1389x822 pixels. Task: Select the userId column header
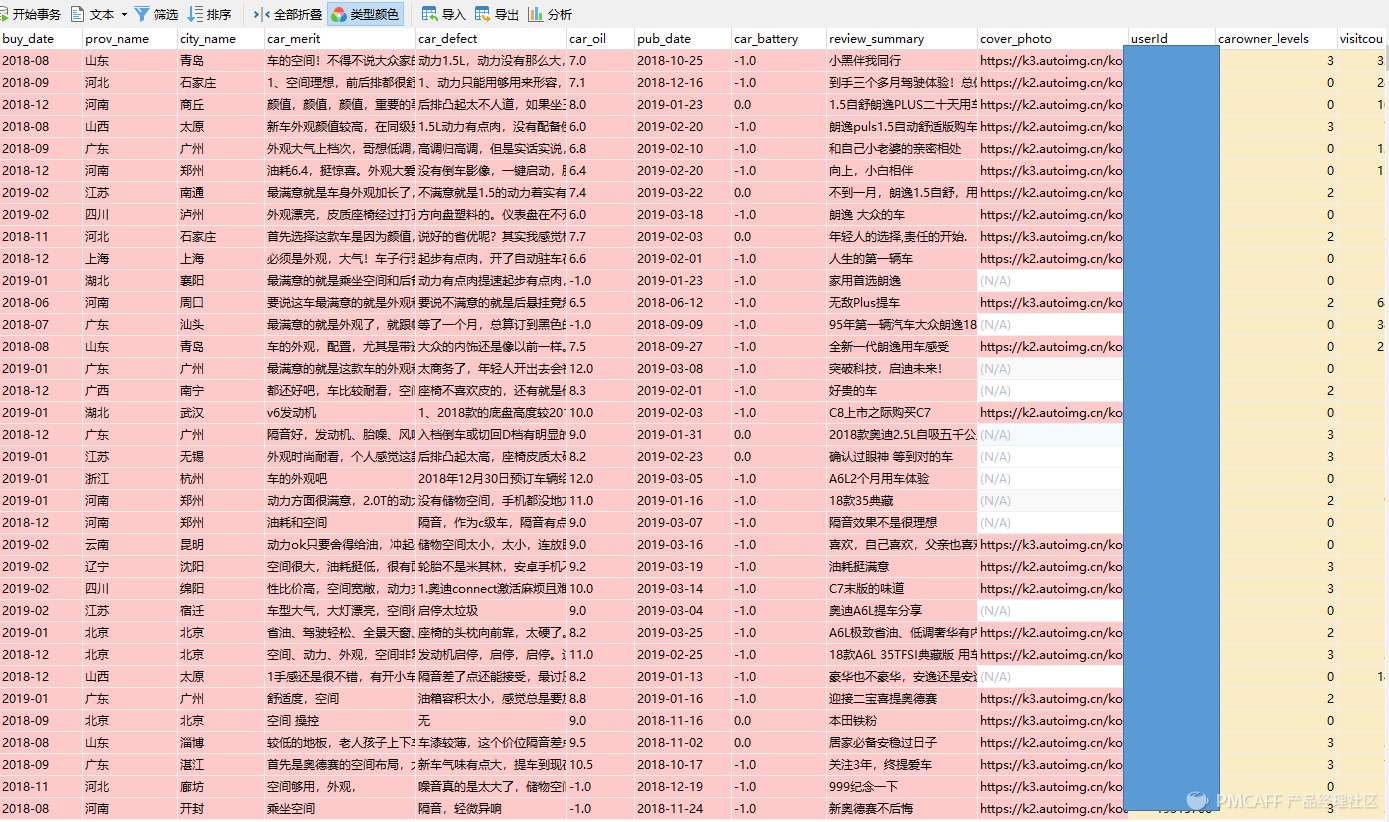point(1171,39)
